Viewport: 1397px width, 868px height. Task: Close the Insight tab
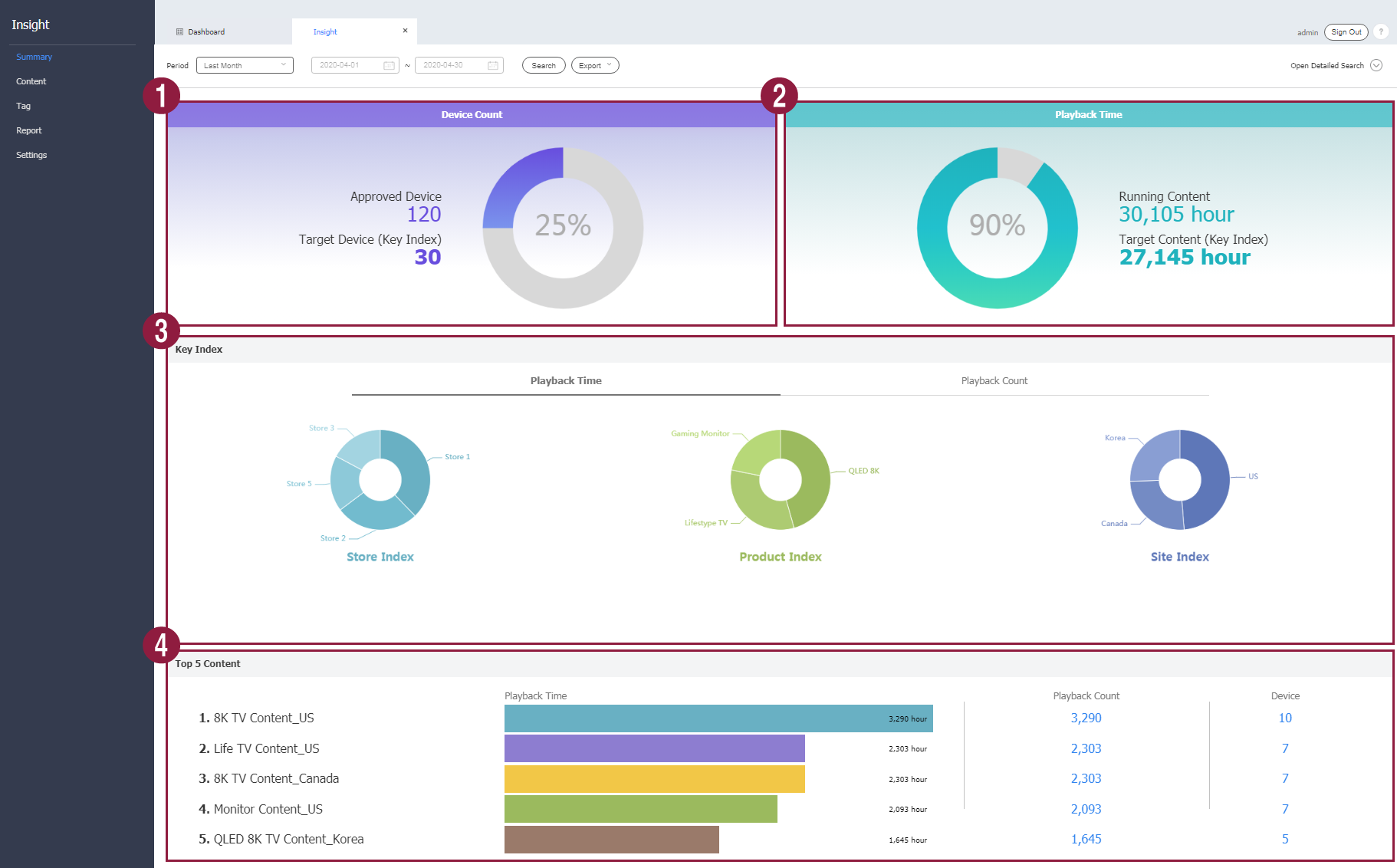[x=405, y=31]
